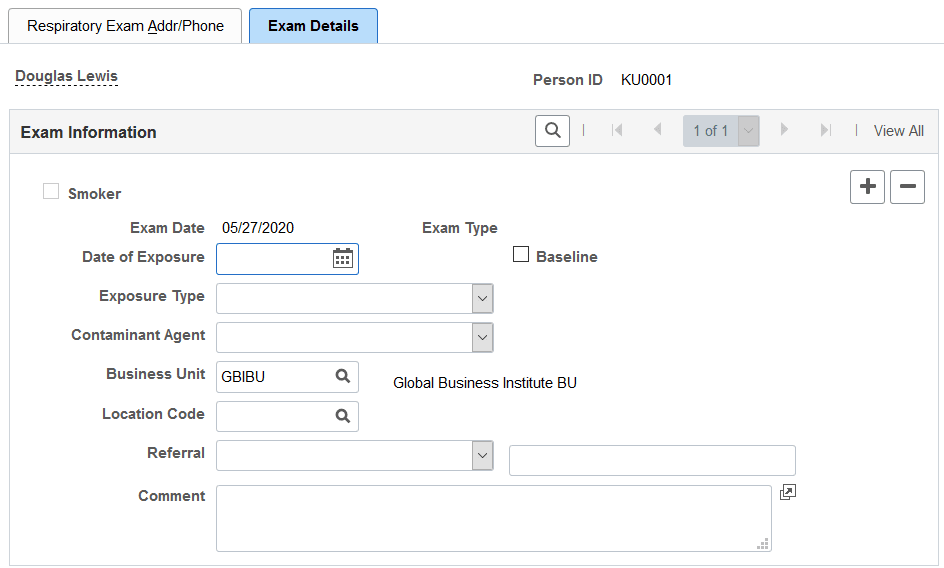Go to the previous exam row
Viewport: 944px width, 568px height.
click(x=657, y=131)
